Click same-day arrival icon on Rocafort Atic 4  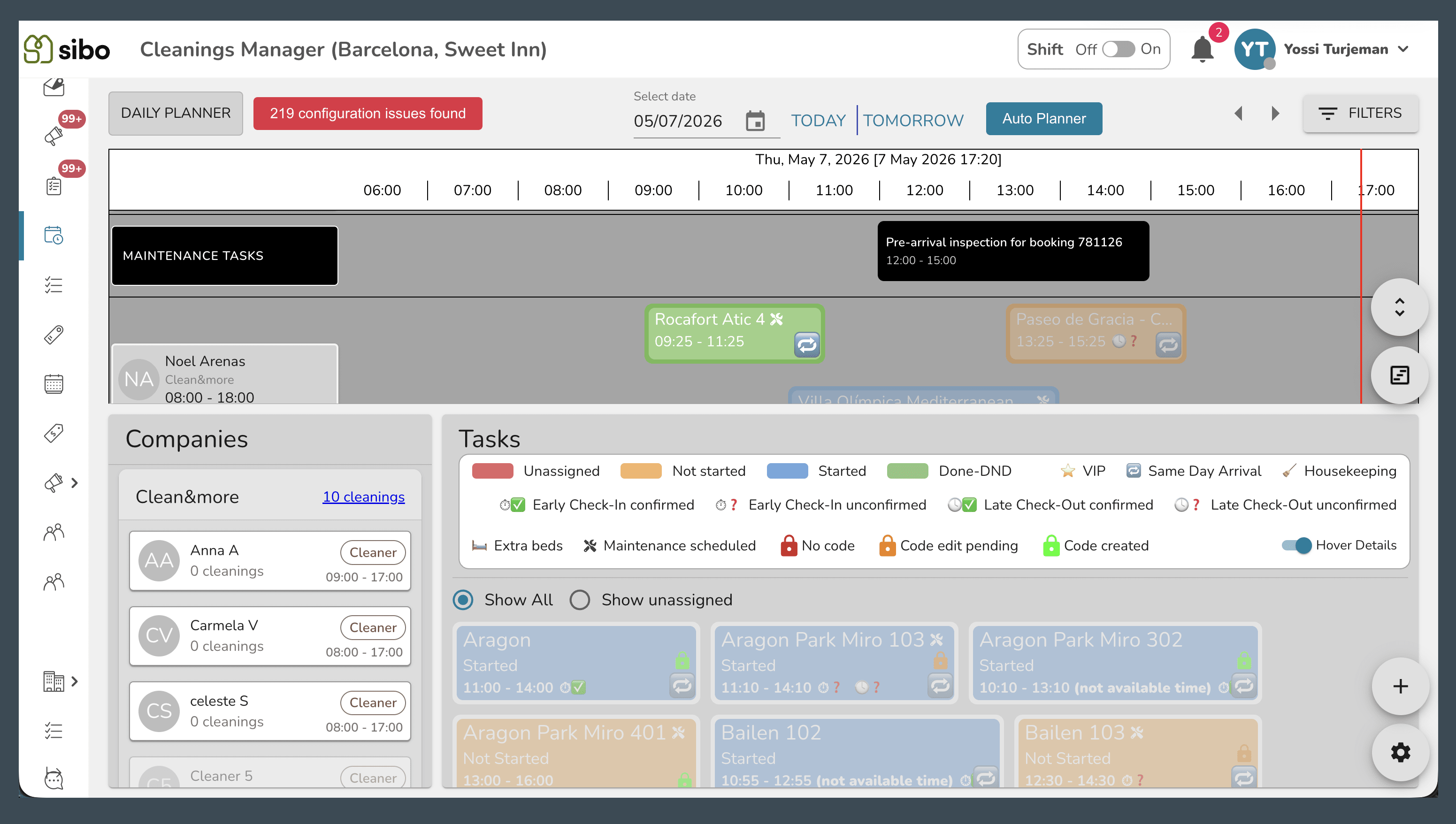(x=807, y=344)
